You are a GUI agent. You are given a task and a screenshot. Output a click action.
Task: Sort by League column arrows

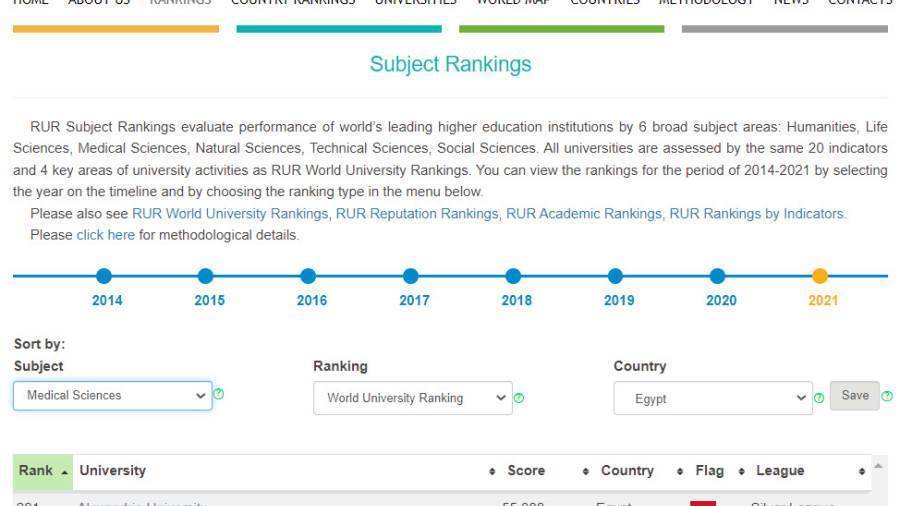pos(862,471)
